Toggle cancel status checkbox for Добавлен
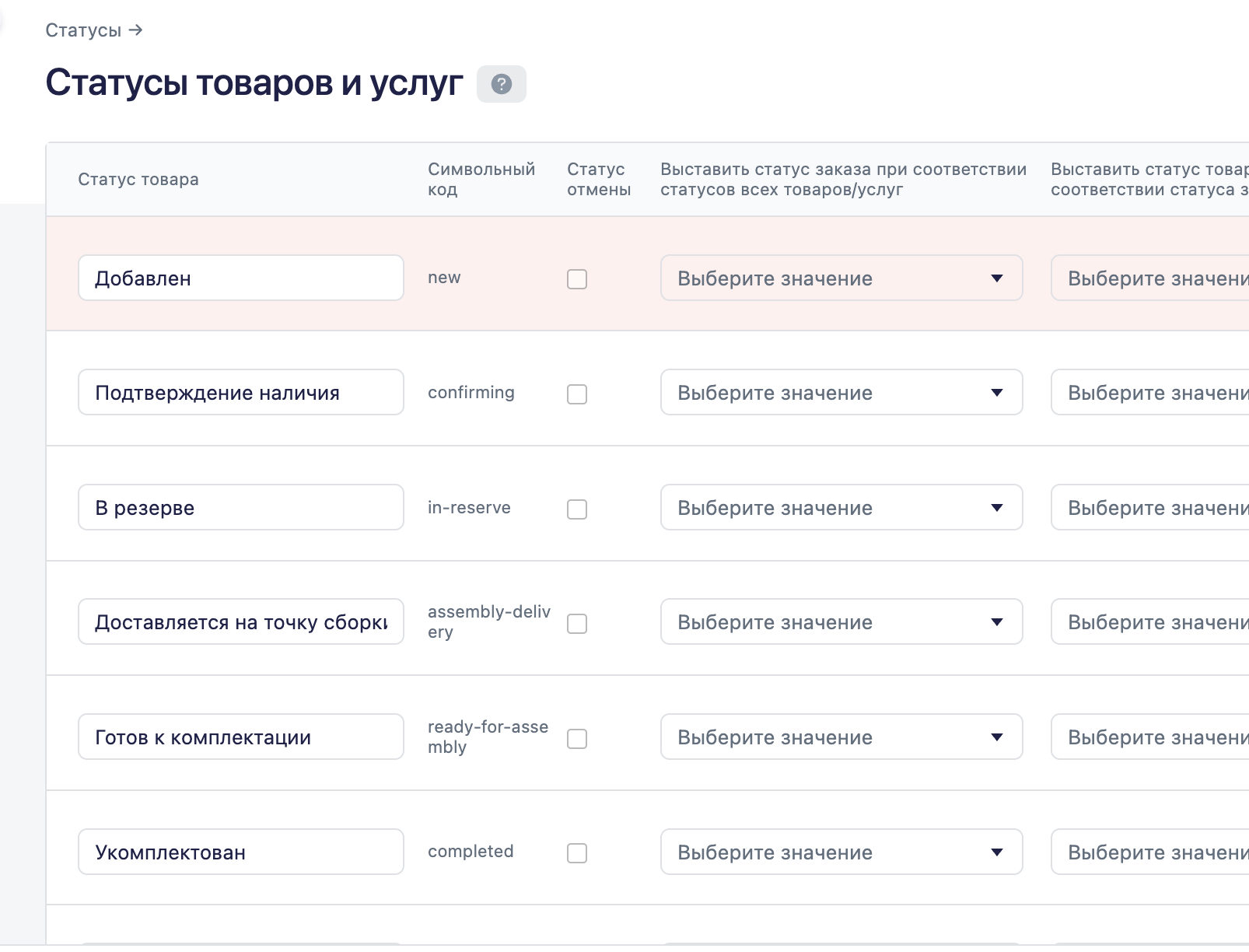Image resolution: width=1249 pixels, height=952 pixels. click(577, 279)
